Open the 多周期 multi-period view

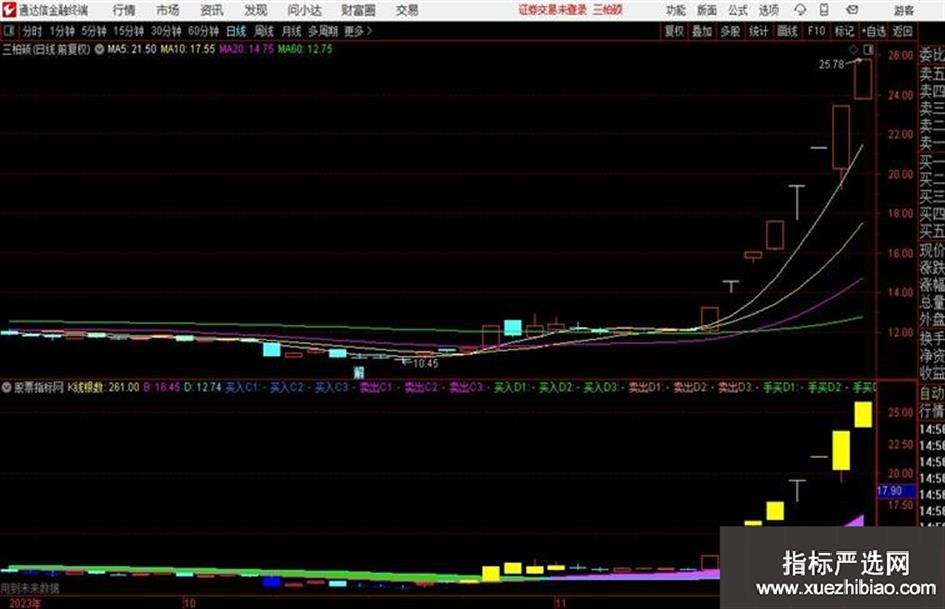point(323,31)
